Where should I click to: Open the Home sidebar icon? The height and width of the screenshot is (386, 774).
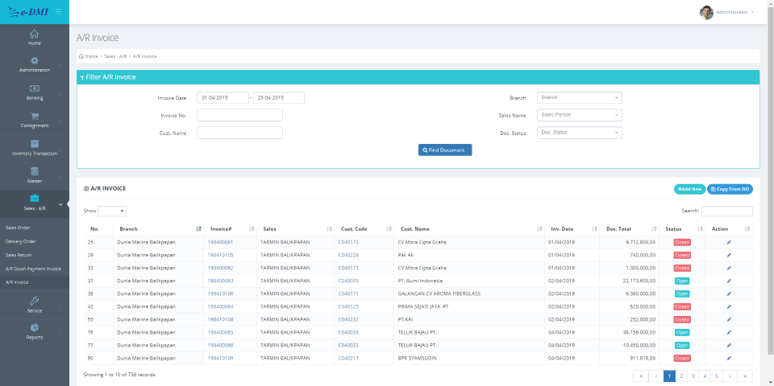click(34, 34)
